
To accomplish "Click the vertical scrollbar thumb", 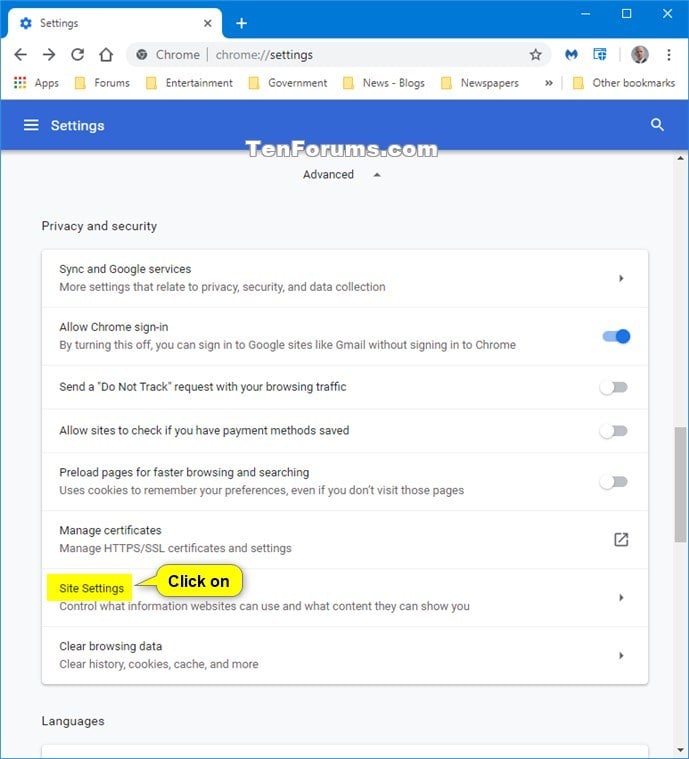I will (x=680, y=485).
